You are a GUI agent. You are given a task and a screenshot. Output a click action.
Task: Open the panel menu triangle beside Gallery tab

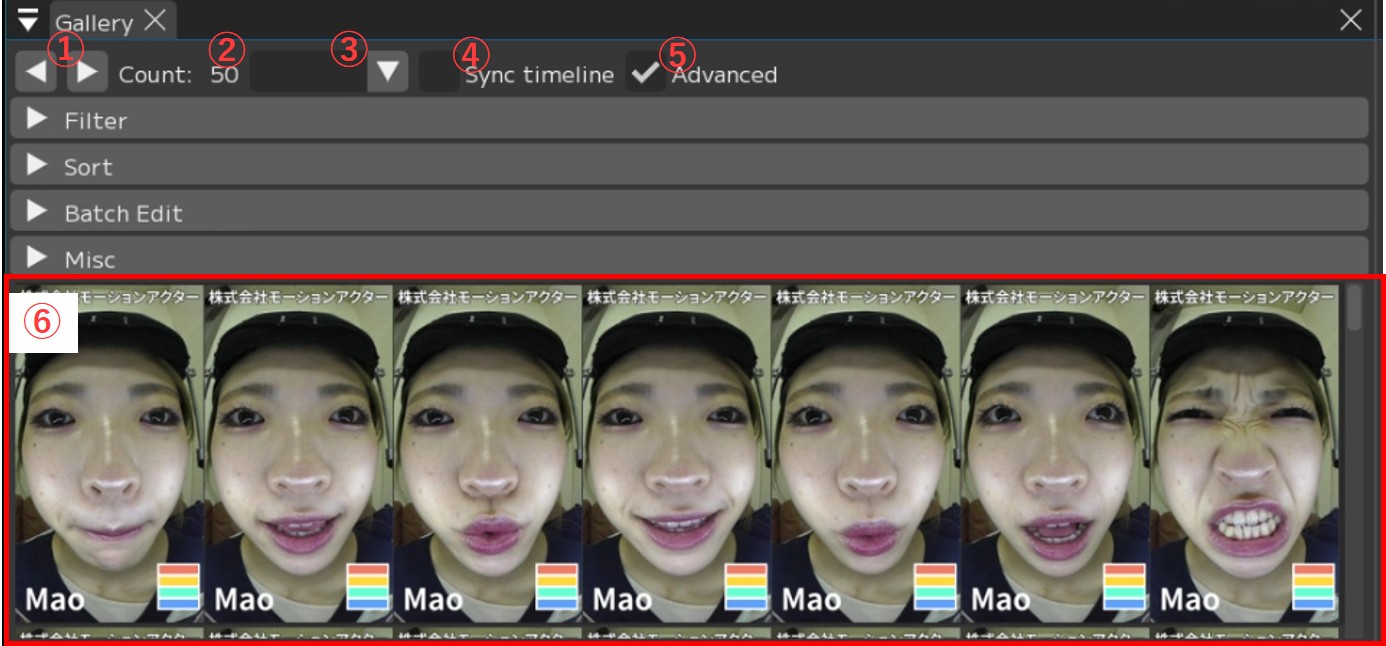[28, 19]
